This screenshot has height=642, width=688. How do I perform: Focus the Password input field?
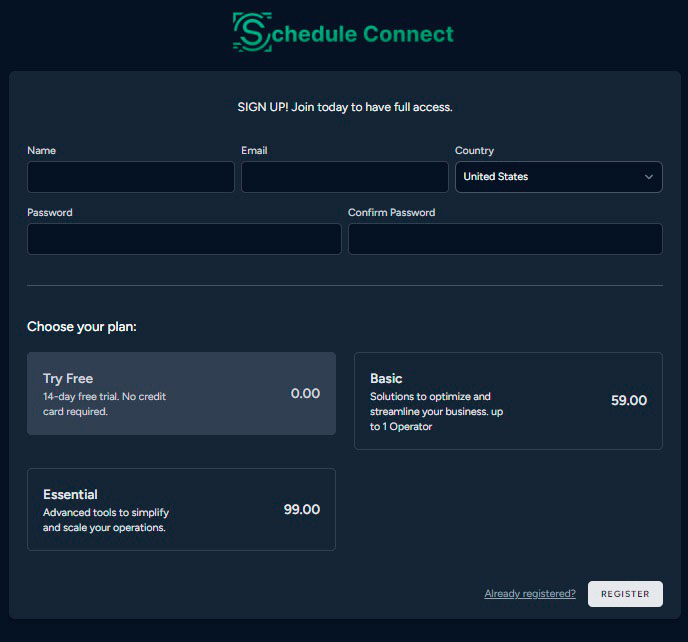point(184,239)
